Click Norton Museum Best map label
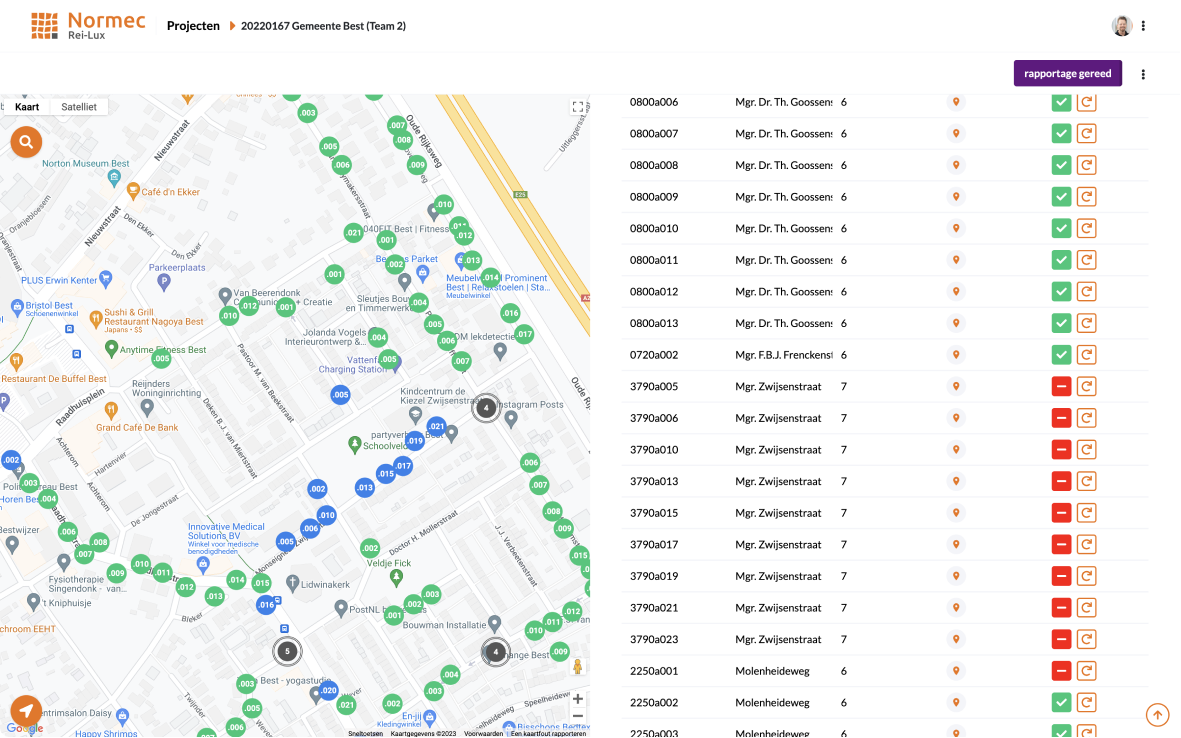Screen dimensions: 1181x738 (x=86, y=163)
